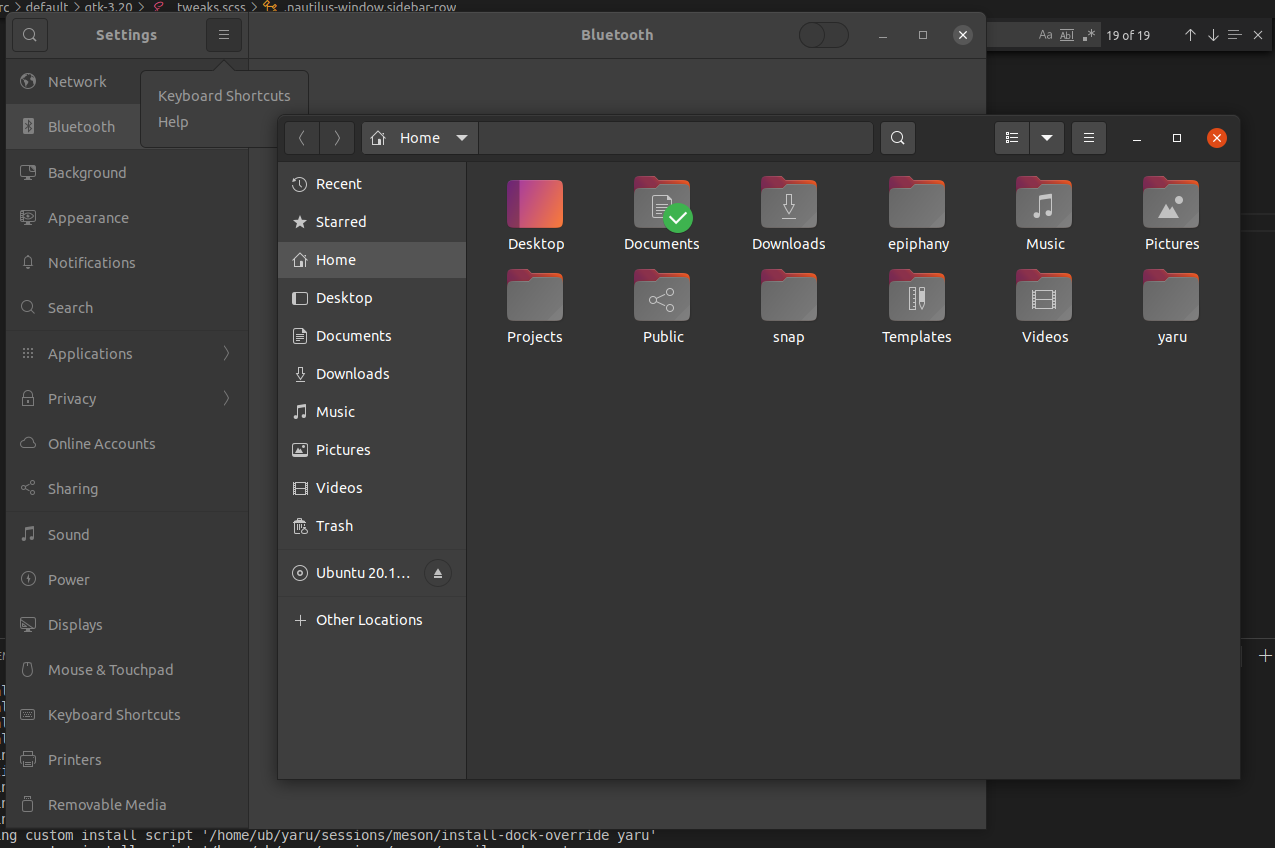
Task: Toggle whole word match in editor find bar
Action: 1067,35
